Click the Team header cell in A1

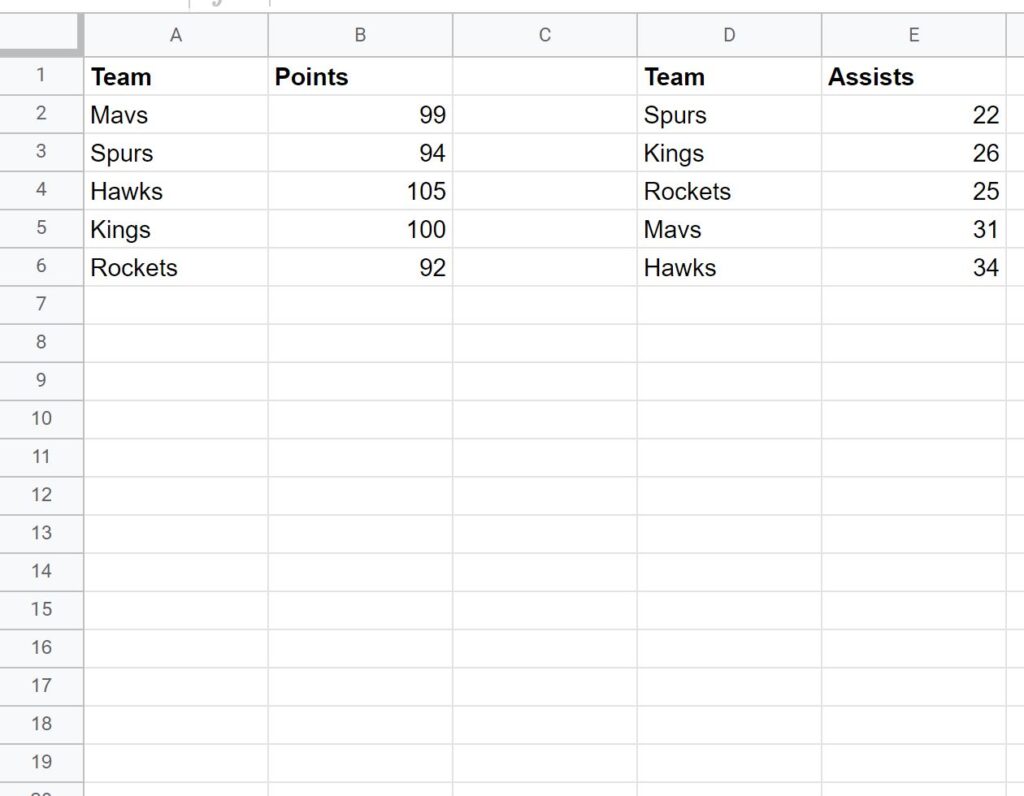[x=176, y=77]
